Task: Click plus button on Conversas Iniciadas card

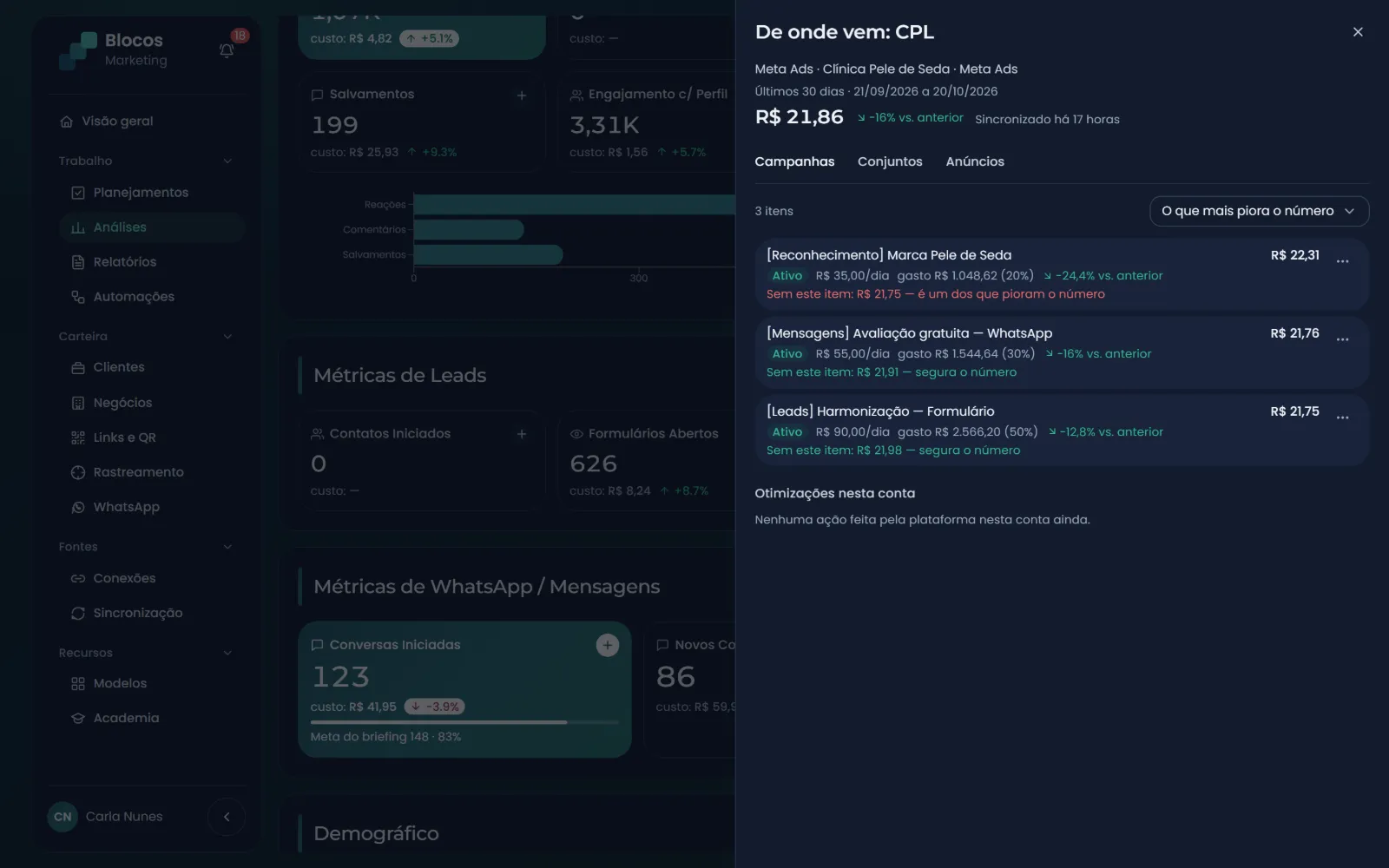Action: pyautogui.click(x=608, y=645)
